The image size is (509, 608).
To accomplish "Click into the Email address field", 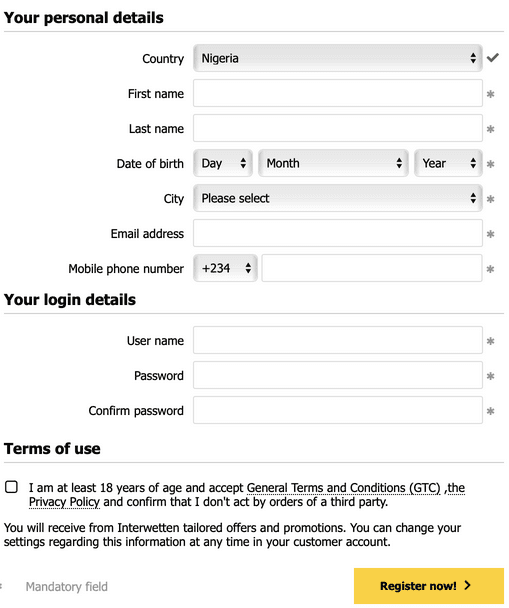I will [x=338, y=233].
